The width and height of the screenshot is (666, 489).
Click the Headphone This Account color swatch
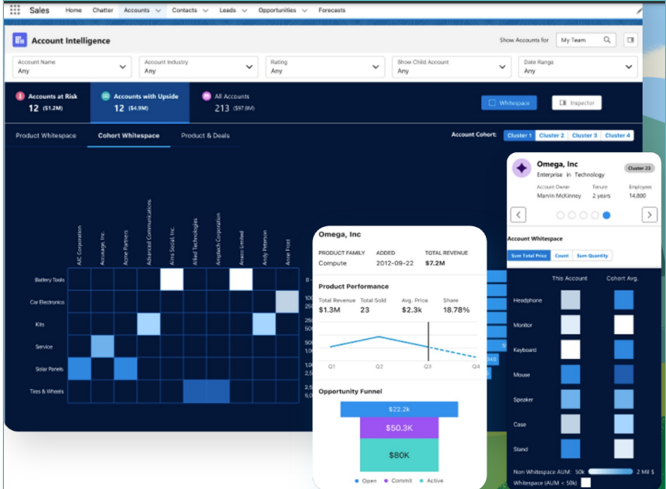(x=570, y=300)
